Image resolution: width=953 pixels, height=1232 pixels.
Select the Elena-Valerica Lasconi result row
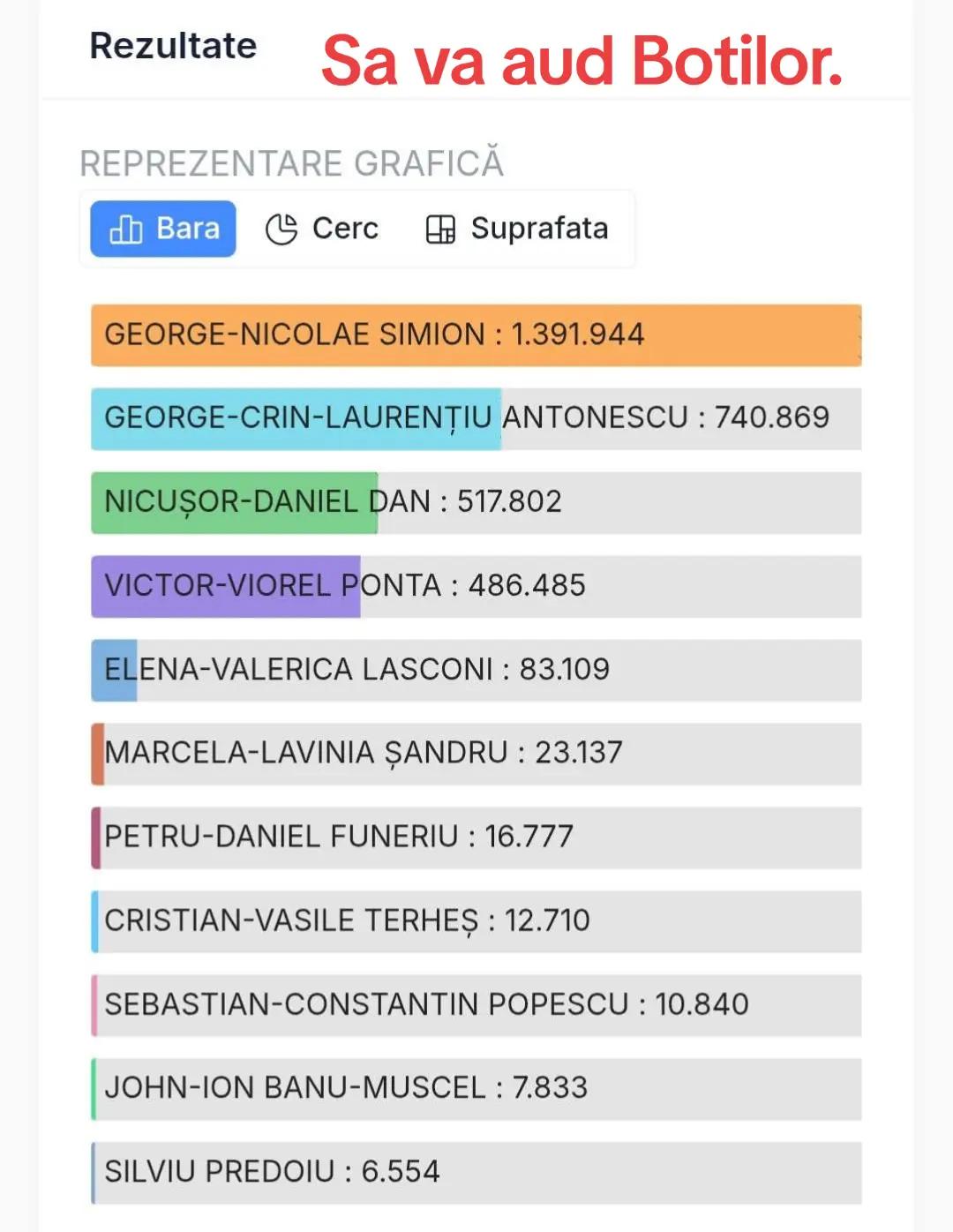tap(476, 670)
